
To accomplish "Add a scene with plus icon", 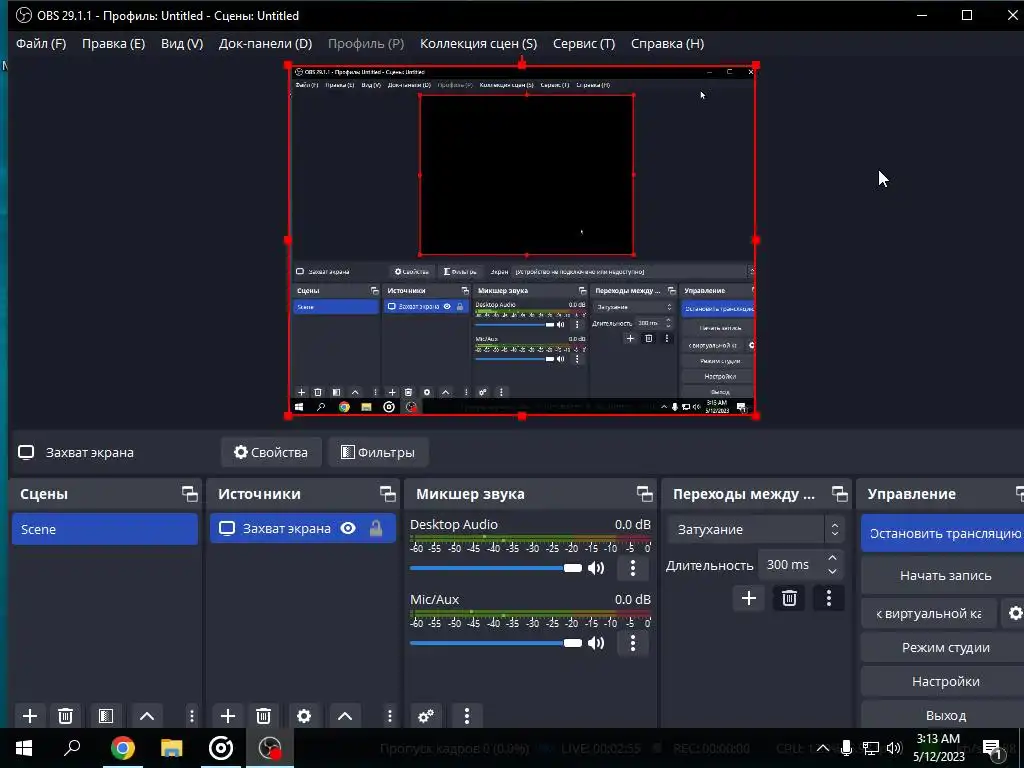I will tap(29, 716).
